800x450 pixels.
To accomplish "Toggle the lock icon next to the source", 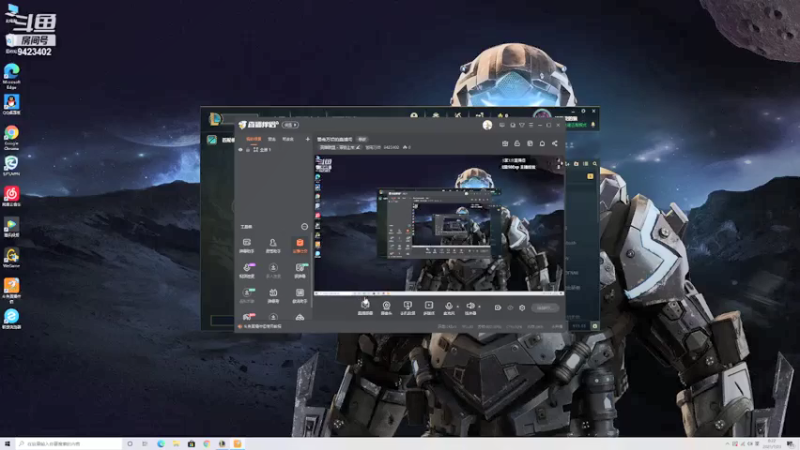I will click(248, 150).
